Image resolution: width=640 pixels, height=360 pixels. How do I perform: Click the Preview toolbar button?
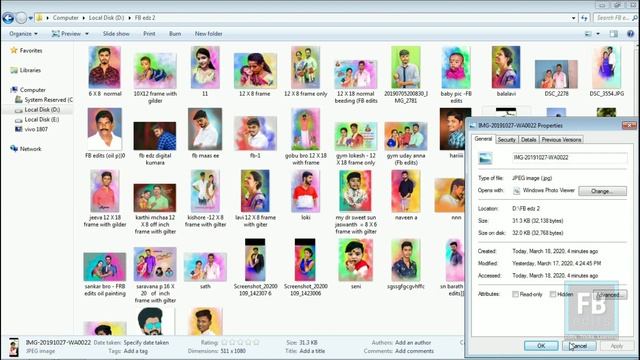pyautogui.click(x=66, y=34)
